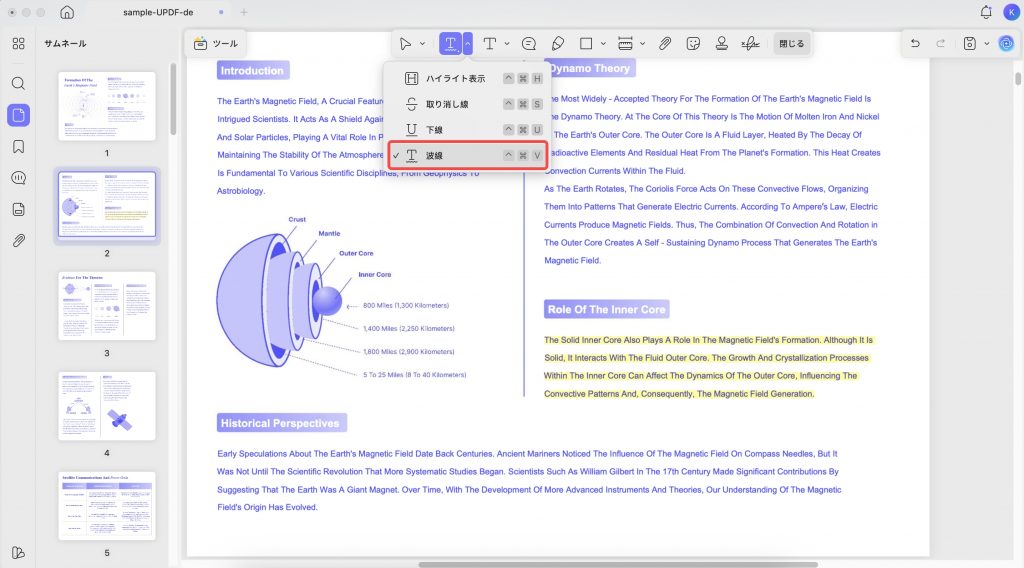Click the document horizontal scrollbar
The image size is (1024, 568).
tap(618, 564)
